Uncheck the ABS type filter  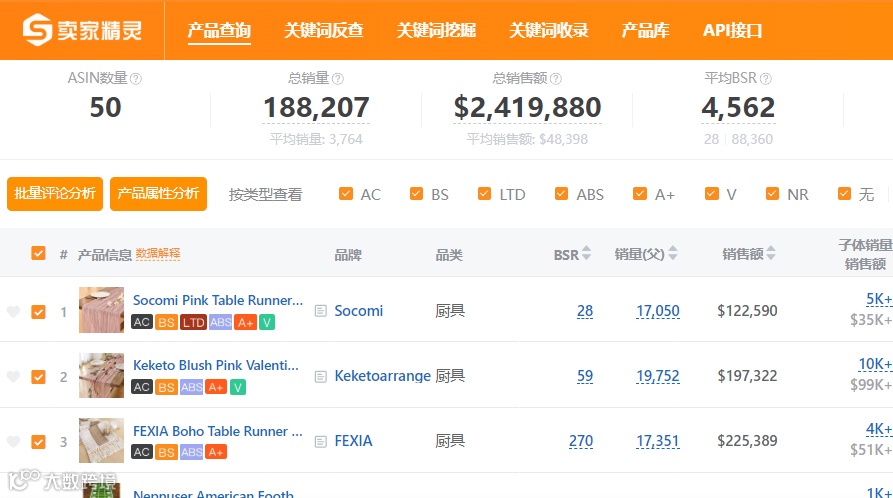[x=562, y=194]
